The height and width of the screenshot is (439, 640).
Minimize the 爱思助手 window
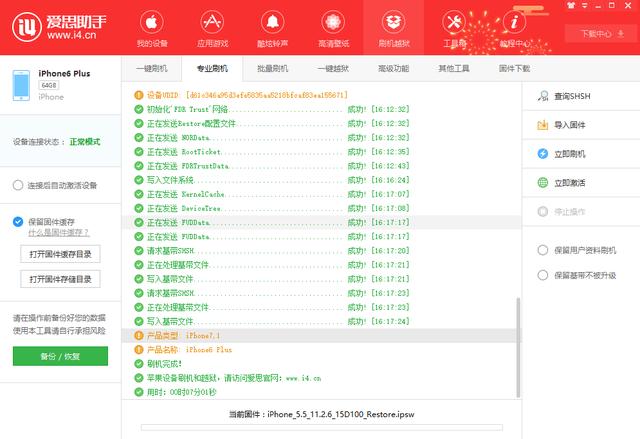[598, 5]
